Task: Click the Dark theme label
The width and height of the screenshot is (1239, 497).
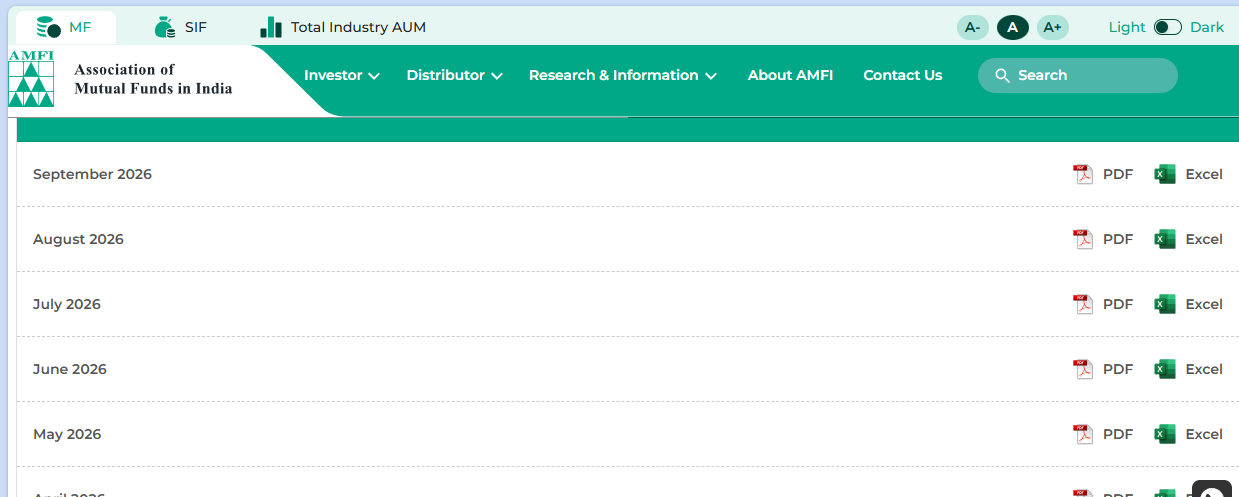Action: 1207,27
